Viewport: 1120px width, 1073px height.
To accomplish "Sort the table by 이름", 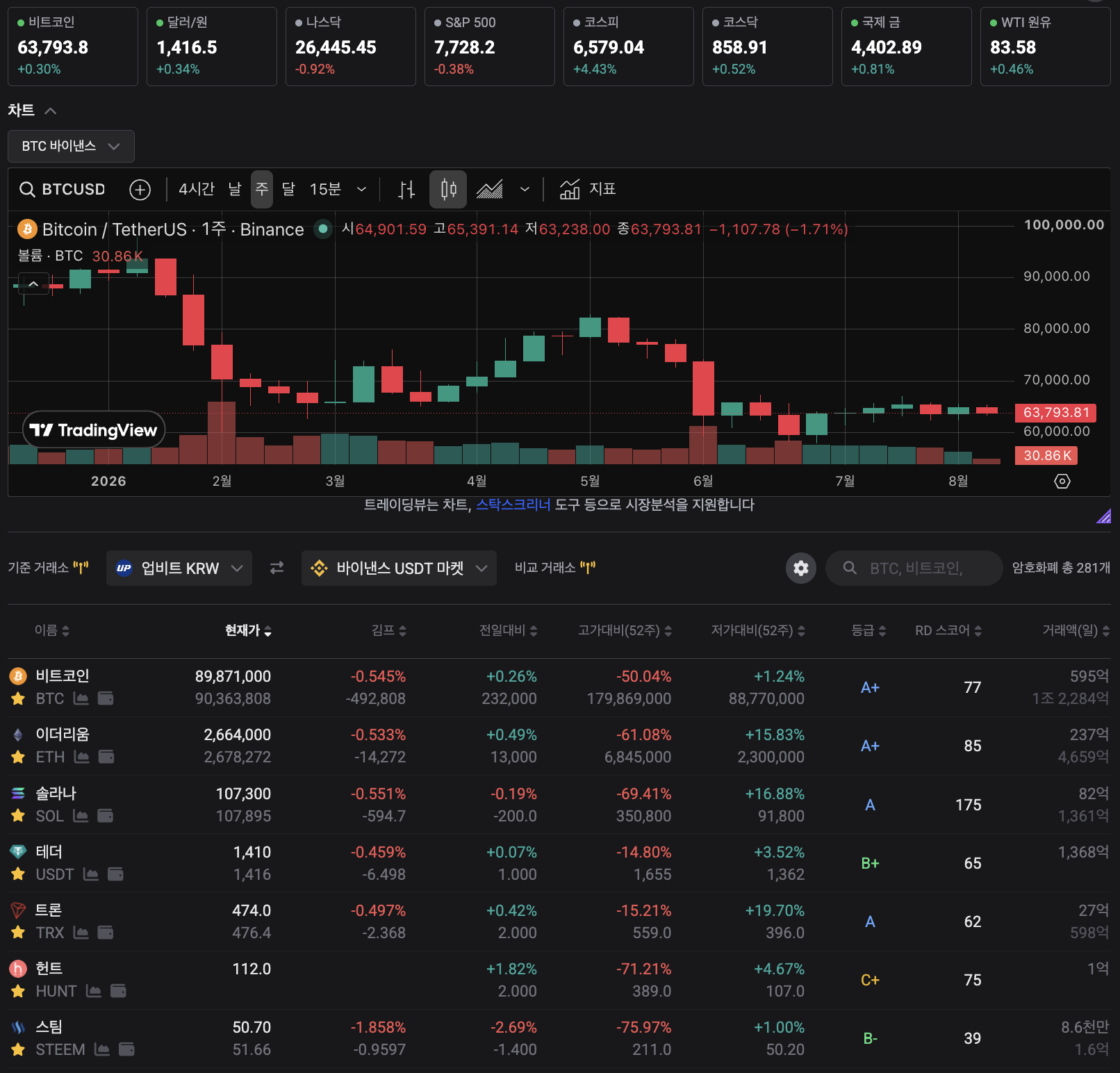I will (52, 630).
